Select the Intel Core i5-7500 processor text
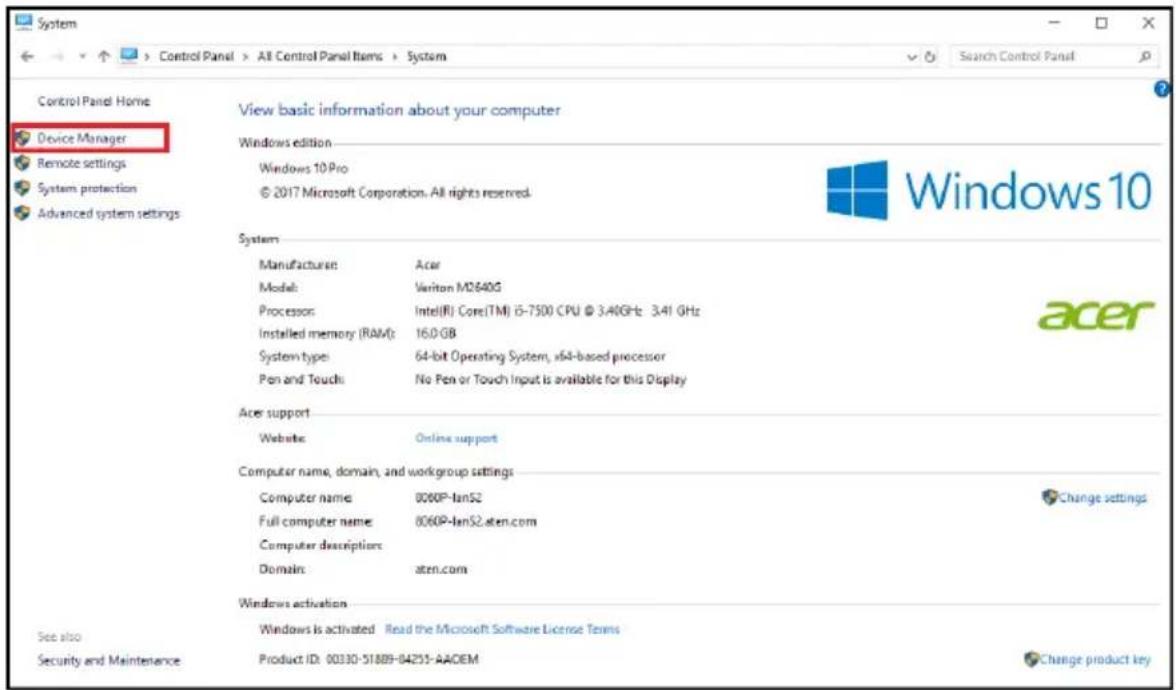This screenshot has width=1176, height=690. [x=557, y=310]
